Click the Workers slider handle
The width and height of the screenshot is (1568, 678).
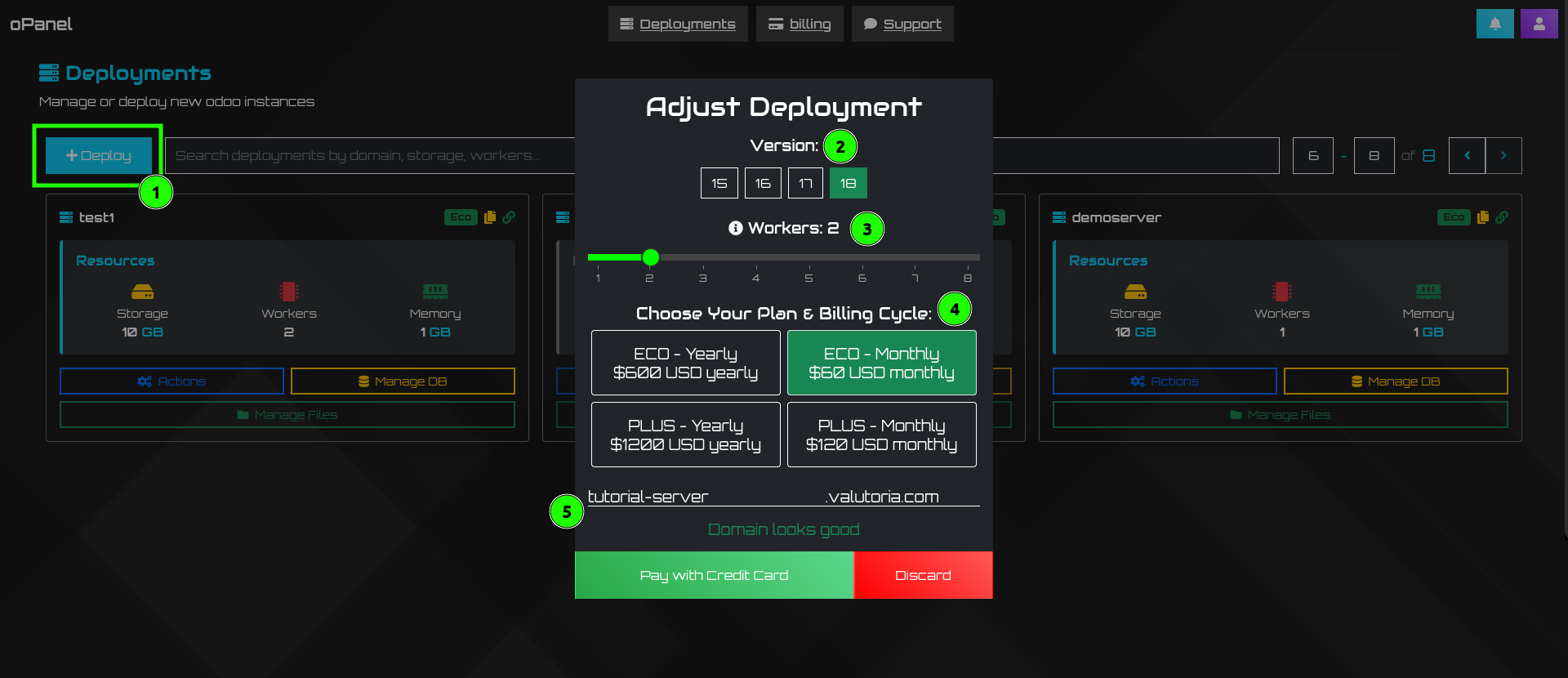[651, 257]
